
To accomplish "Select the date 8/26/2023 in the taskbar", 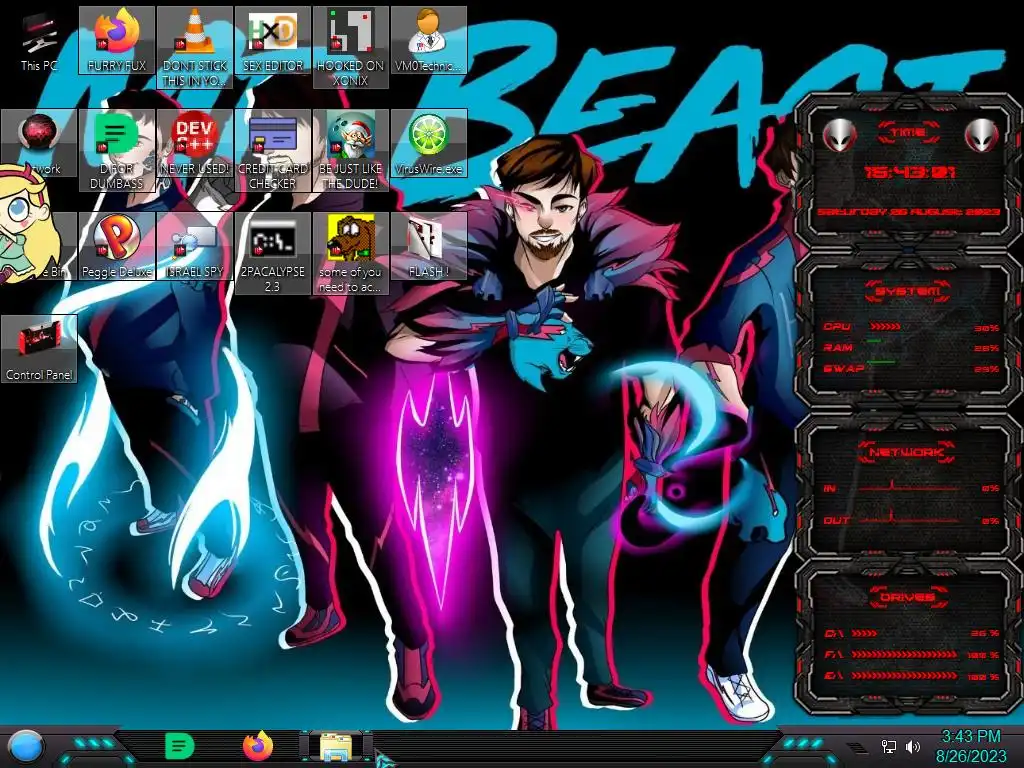I will (x=971, y=756).
